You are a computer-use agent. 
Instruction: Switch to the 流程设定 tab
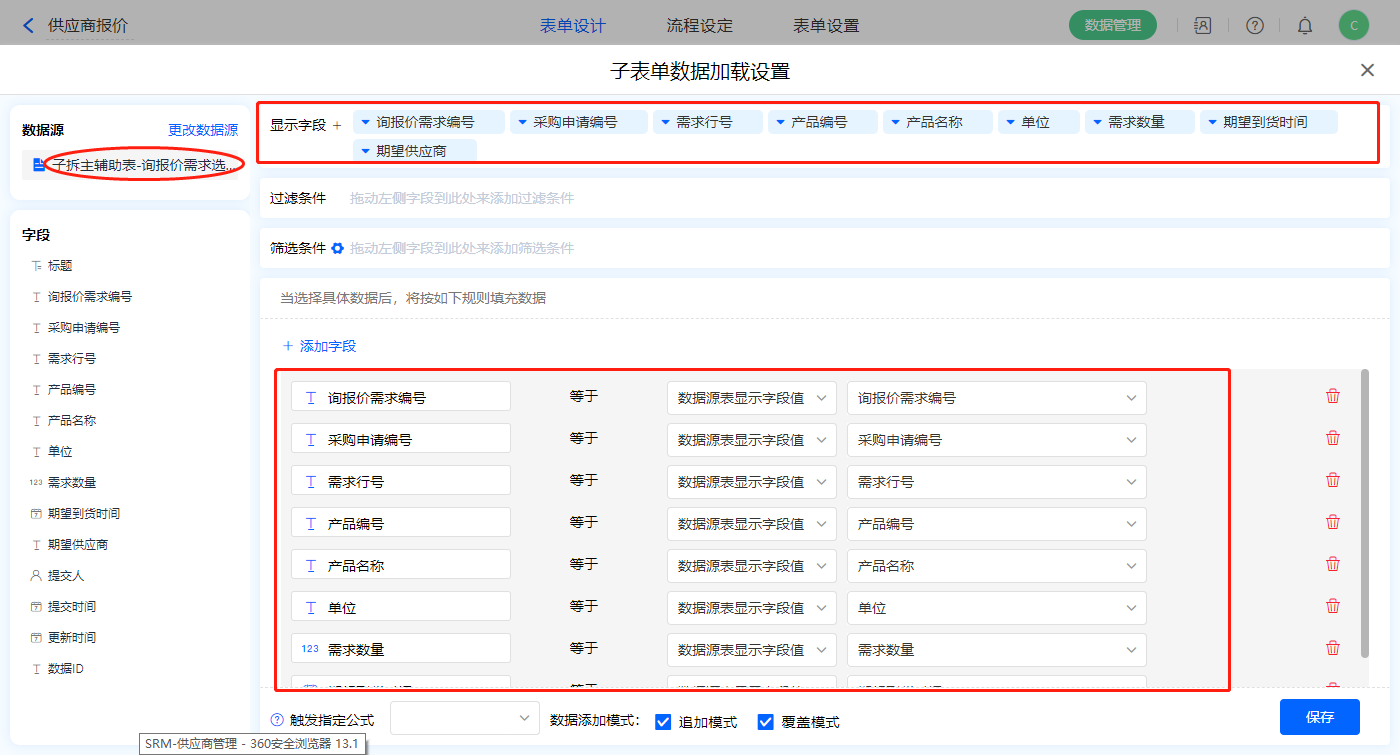click(x=699, y=26)
